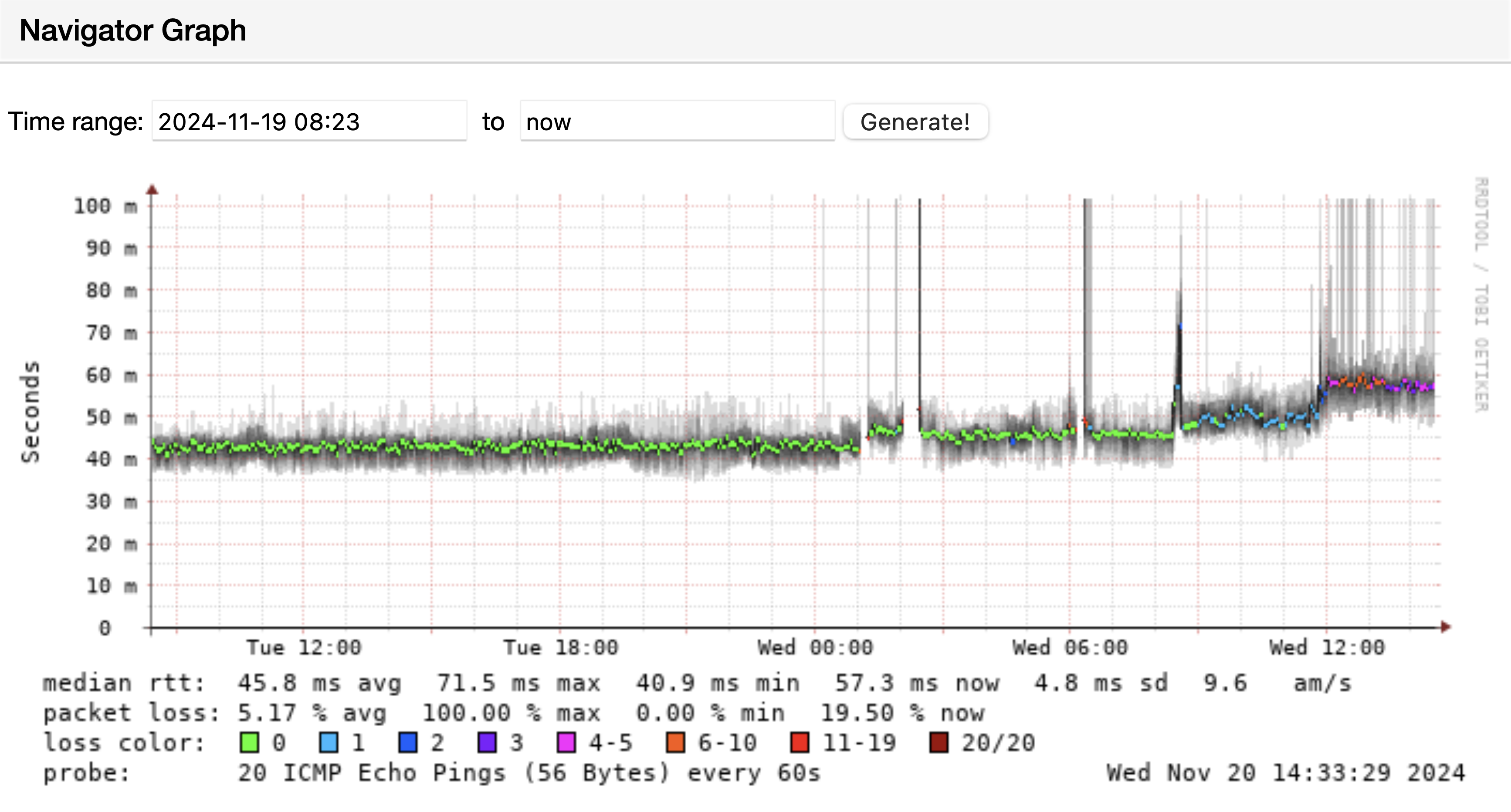Click the magenta 4-5 loss color swatch

coord(566,743)
